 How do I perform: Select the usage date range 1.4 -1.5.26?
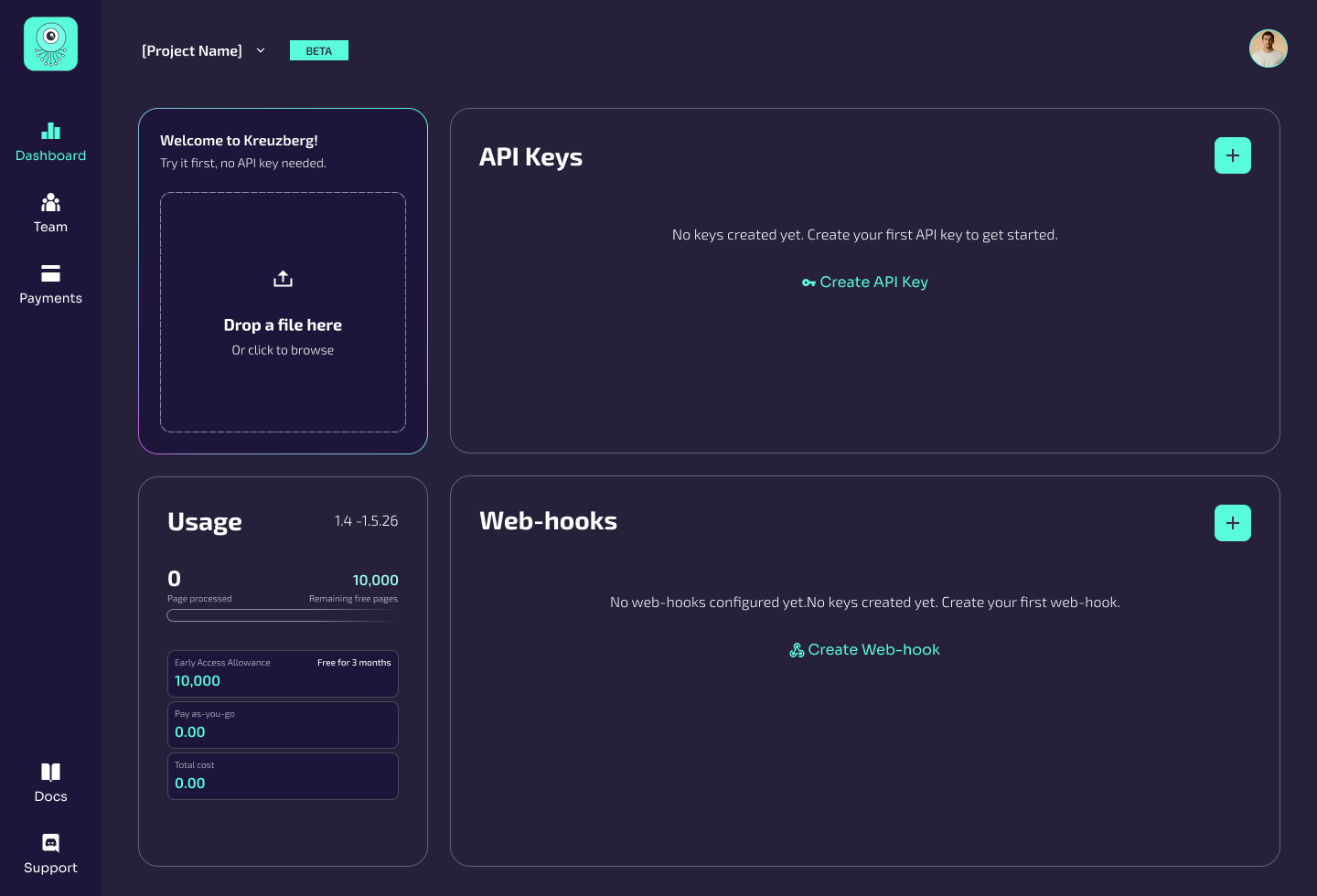(366, 520)
